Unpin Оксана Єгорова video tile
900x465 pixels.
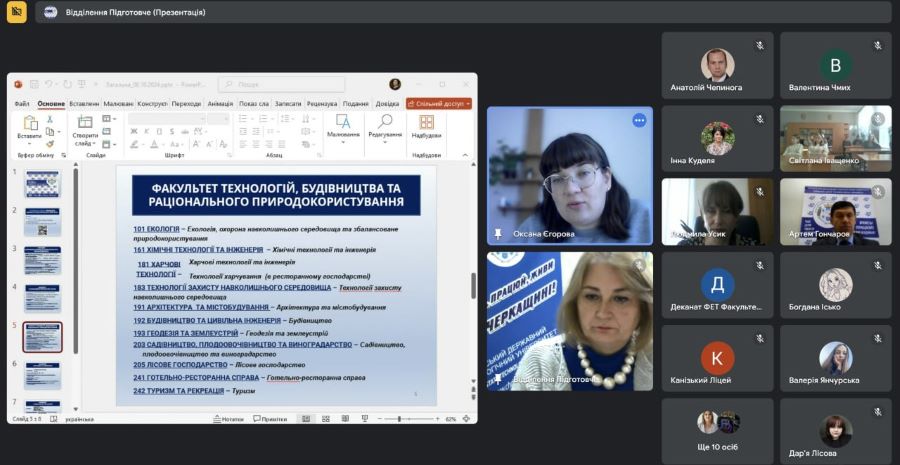coord(498,233)
